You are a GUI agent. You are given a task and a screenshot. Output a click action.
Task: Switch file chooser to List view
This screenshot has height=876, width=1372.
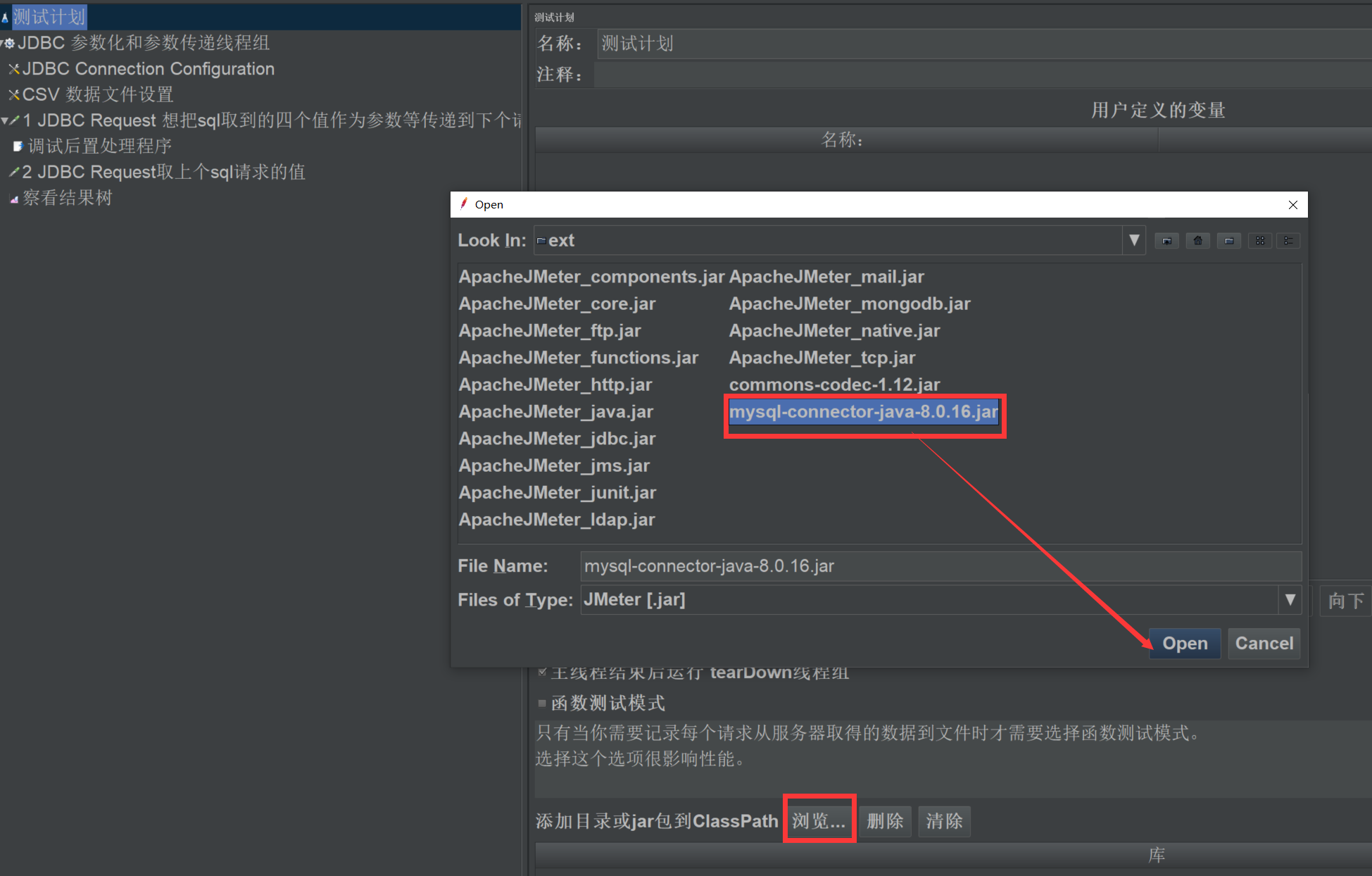click(x=1259, y=241)
